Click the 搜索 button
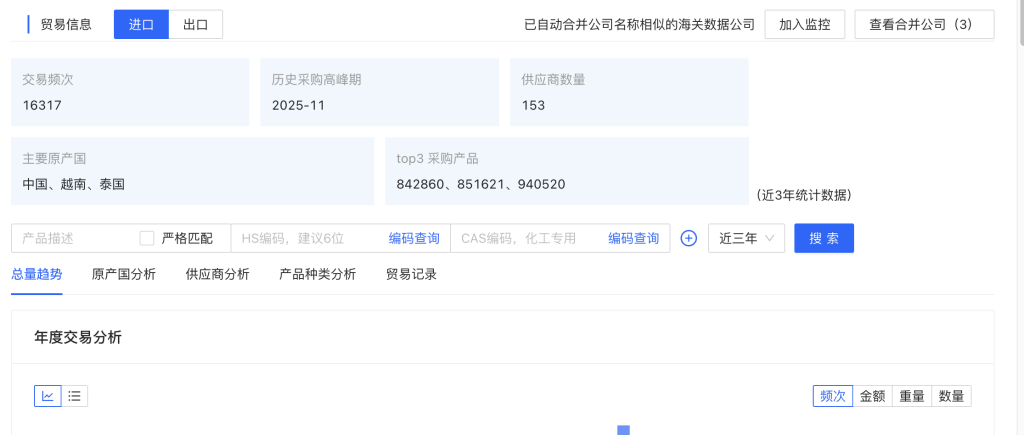The height and width of the screenshot is (435, 1024). click(x=824, y=238)
